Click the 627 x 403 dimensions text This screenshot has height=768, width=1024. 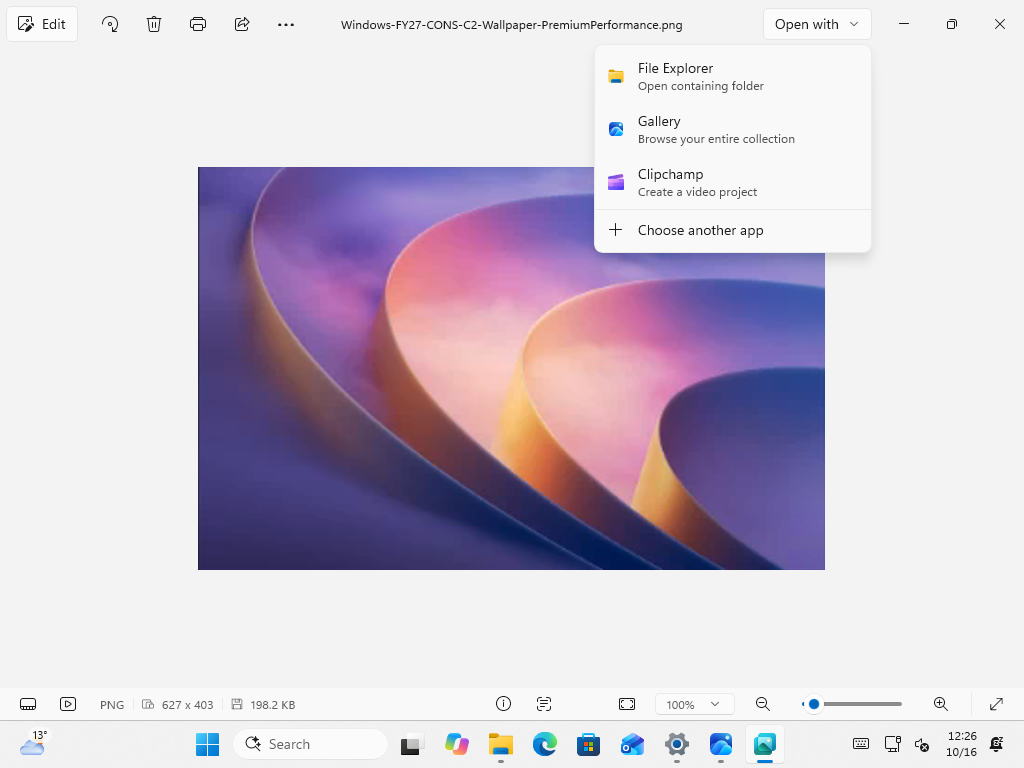(187, 705)
